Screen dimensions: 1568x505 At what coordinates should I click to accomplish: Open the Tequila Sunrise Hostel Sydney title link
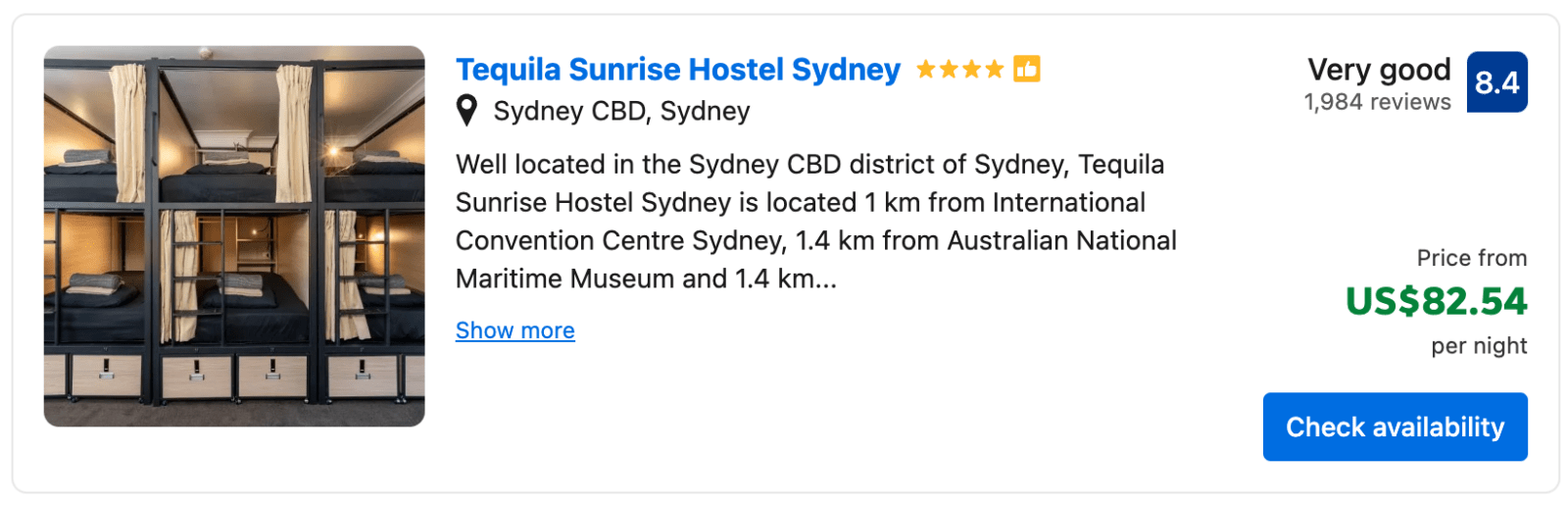[677, 70]
